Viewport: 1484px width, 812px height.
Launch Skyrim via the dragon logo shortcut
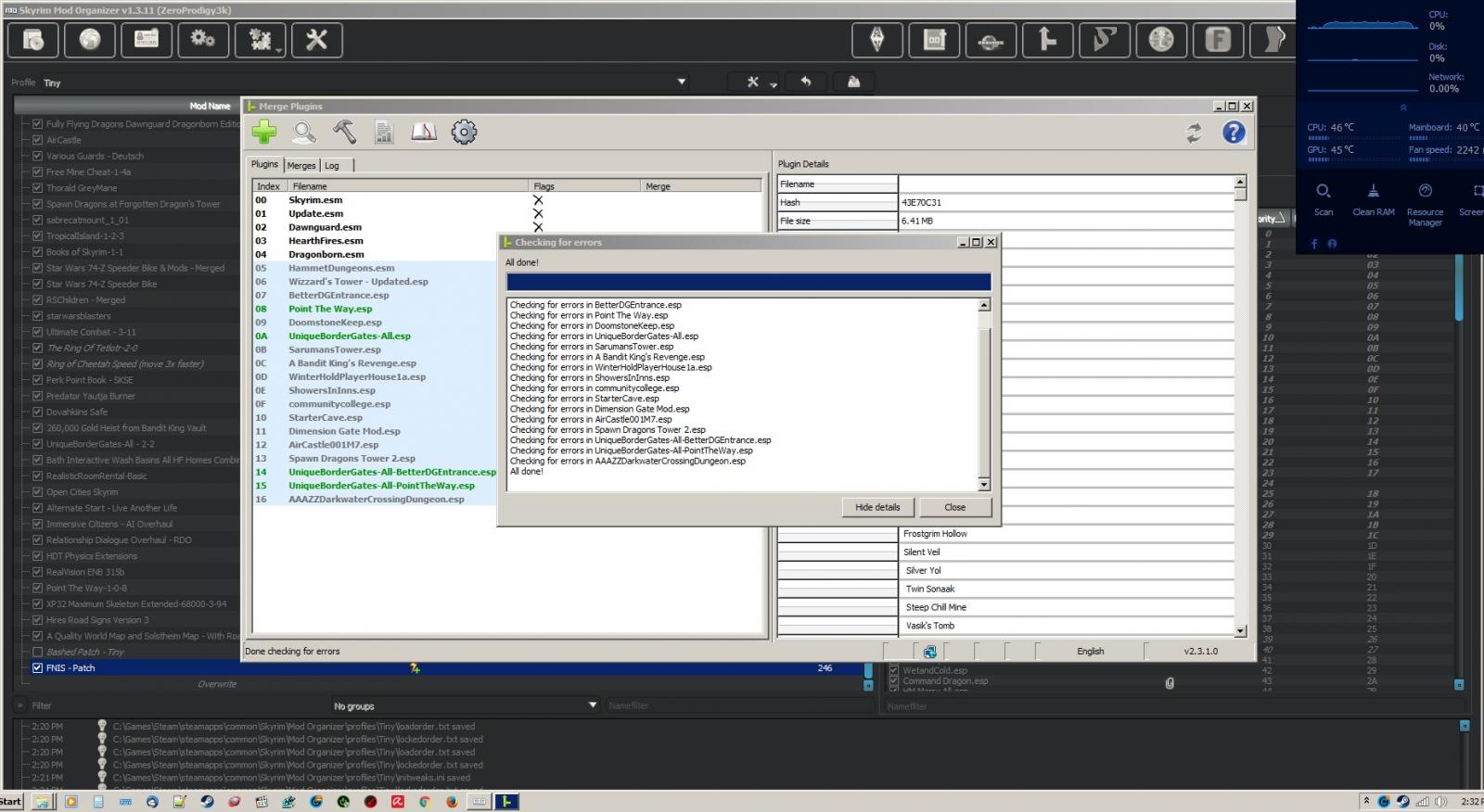(x=876, y=40)
